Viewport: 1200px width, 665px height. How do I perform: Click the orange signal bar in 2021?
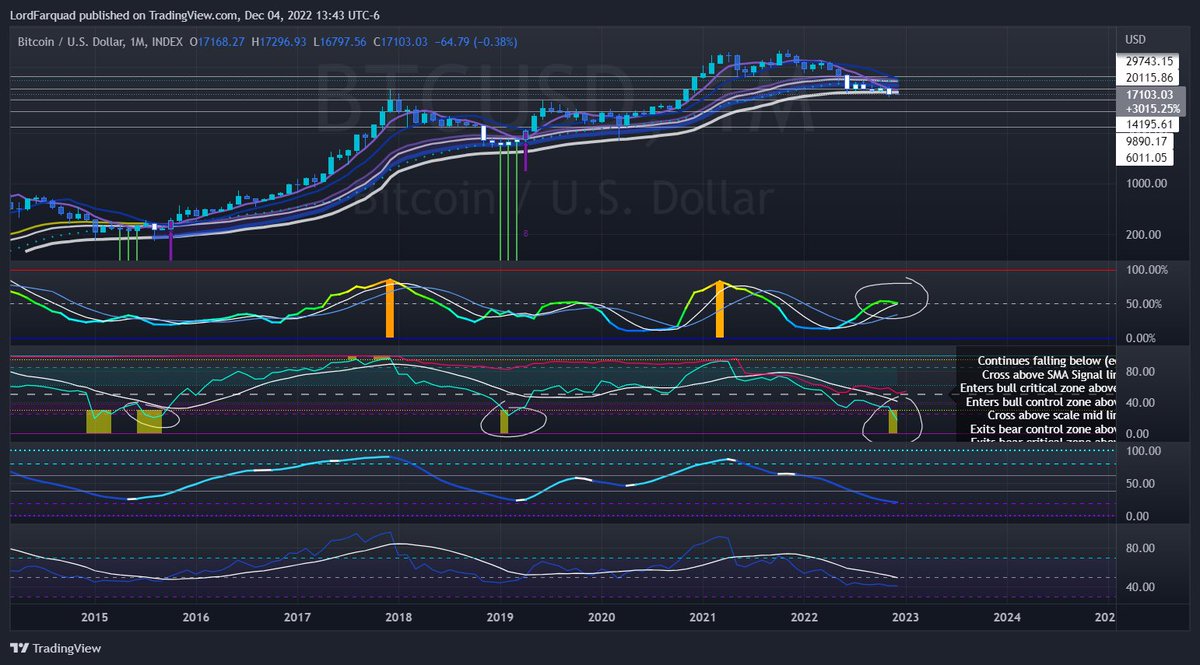[x=719, y=308]
